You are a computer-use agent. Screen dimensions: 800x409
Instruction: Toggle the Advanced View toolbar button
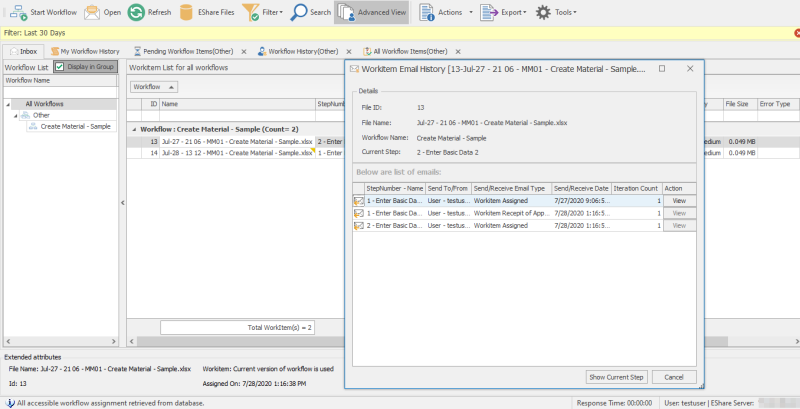(x=372, y=13)
